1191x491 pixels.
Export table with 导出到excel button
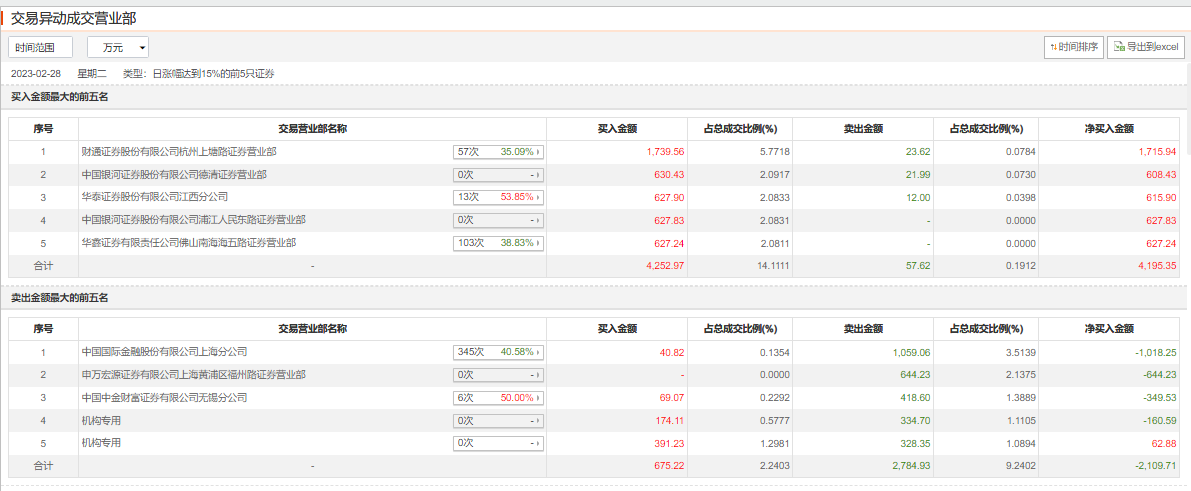tap(1145, 47)
